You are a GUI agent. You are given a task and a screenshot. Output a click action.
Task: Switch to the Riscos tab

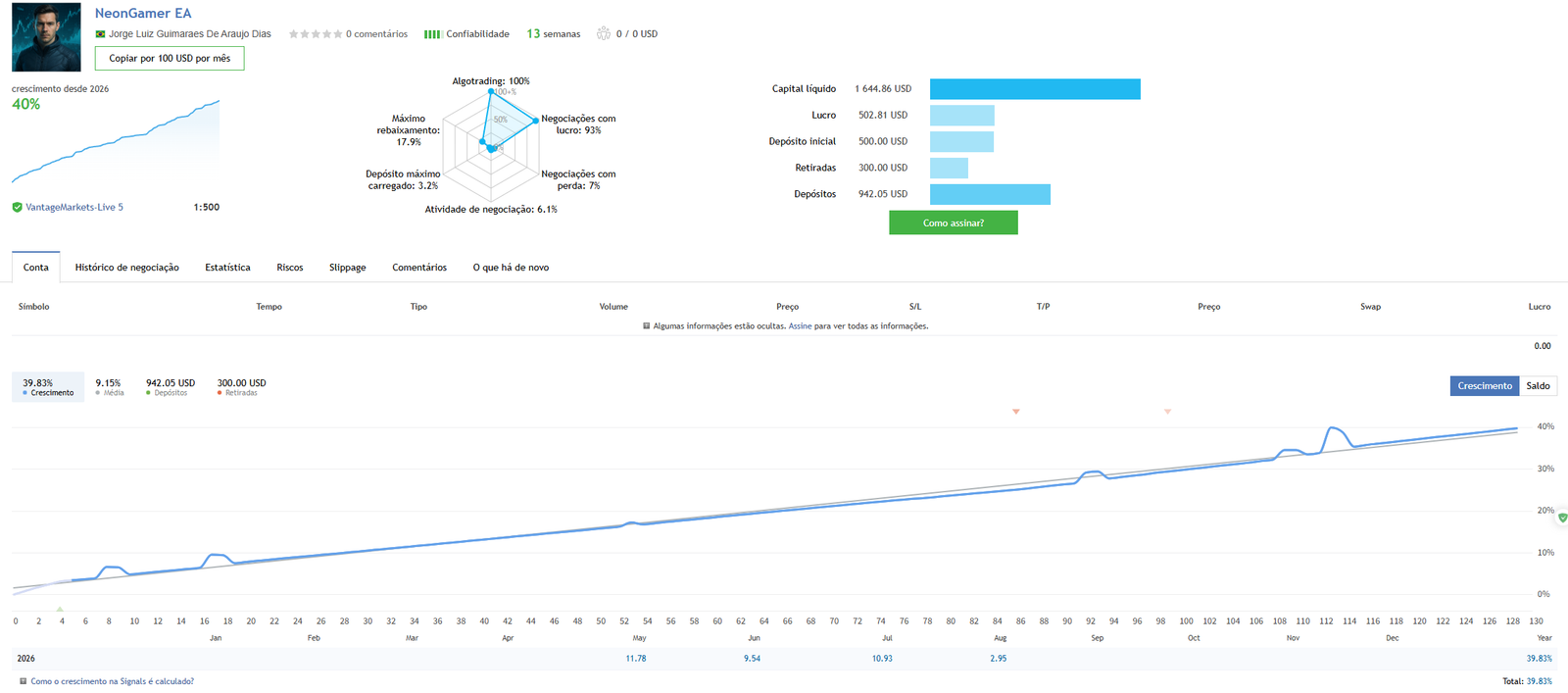[x=290, y=268]
